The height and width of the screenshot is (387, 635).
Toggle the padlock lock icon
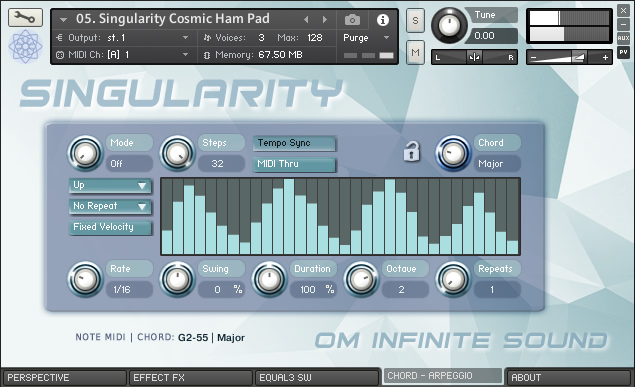pos(411,152)
